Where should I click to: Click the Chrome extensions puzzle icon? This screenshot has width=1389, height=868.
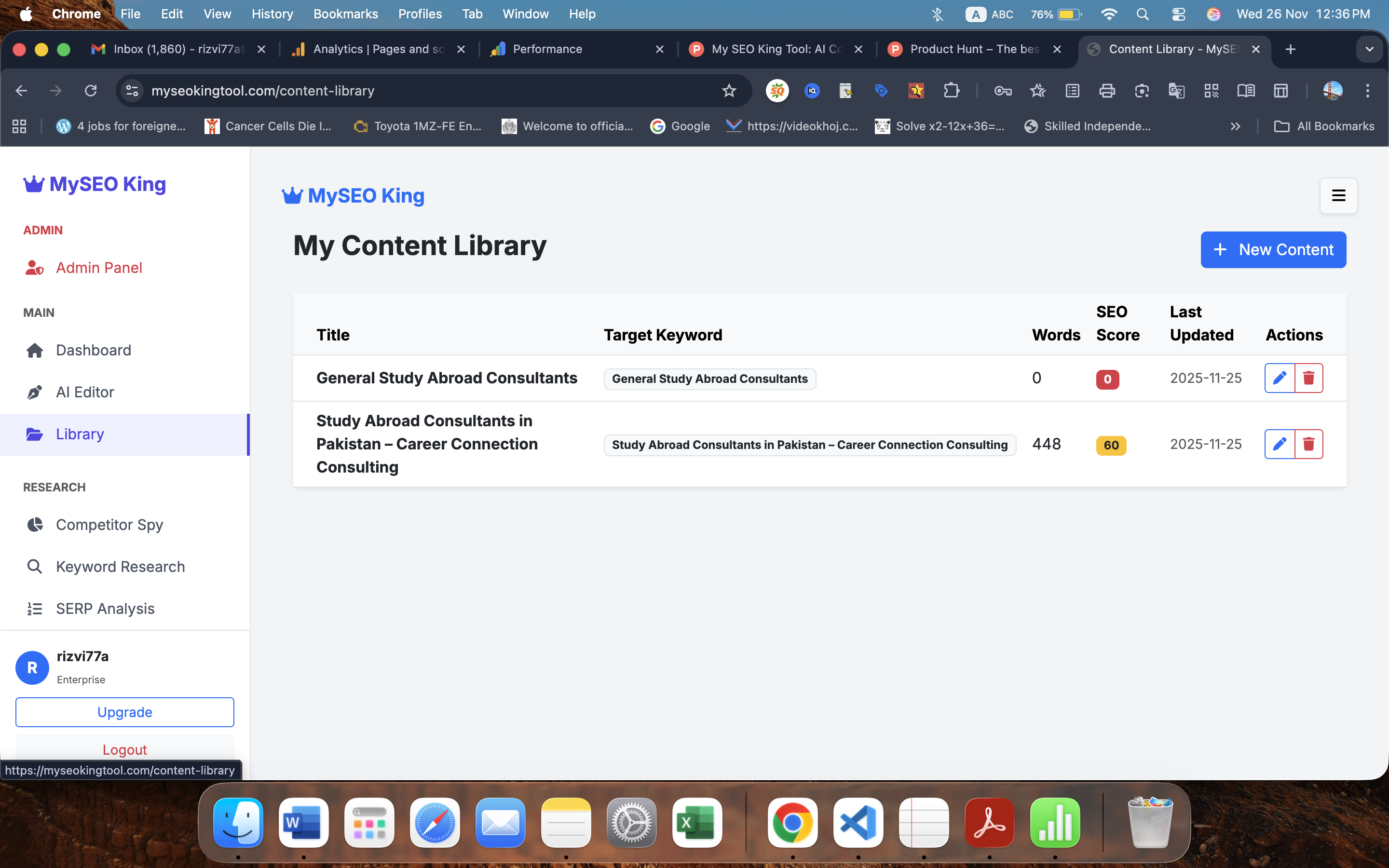pyautogui.click(x=952, y=91)
